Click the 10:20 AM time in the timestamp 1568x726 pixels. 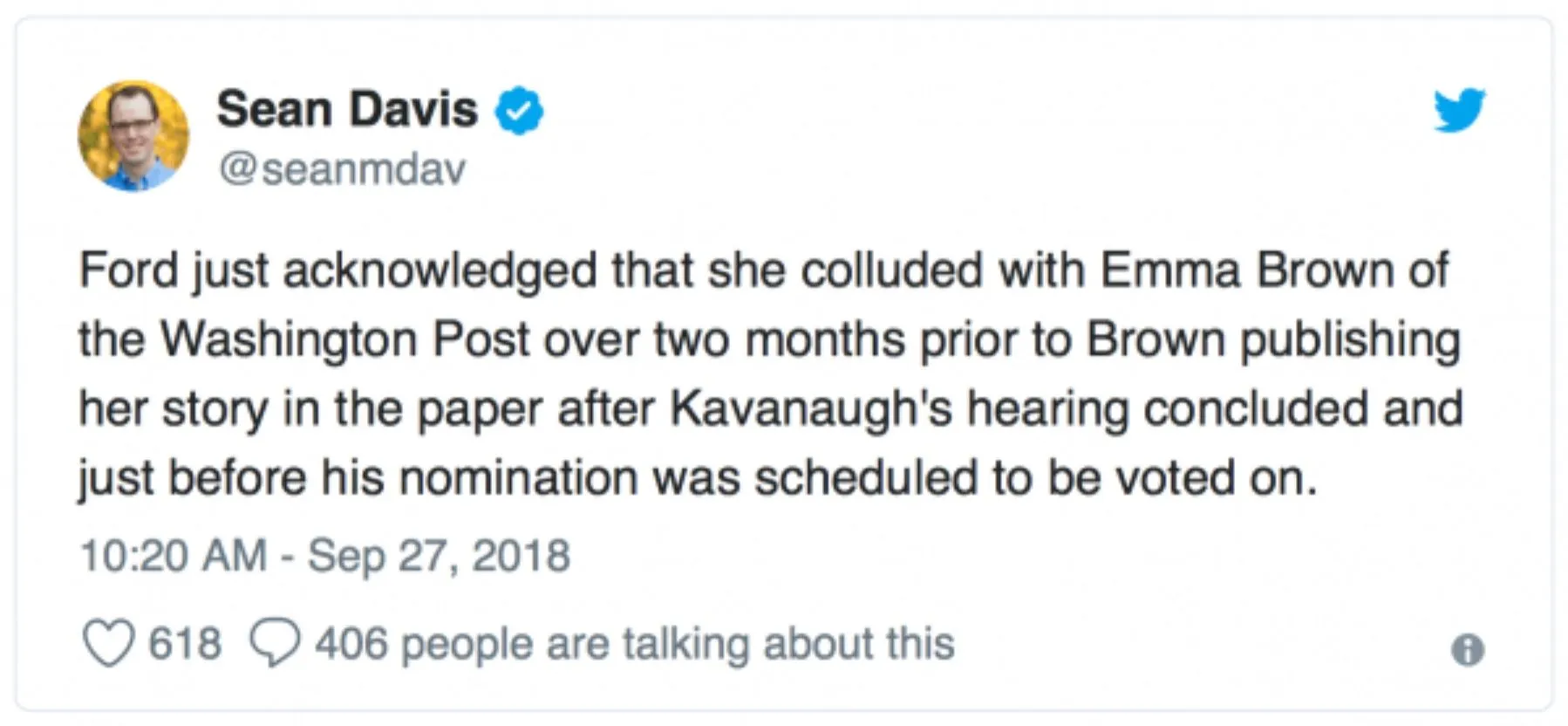click(173, 555)
